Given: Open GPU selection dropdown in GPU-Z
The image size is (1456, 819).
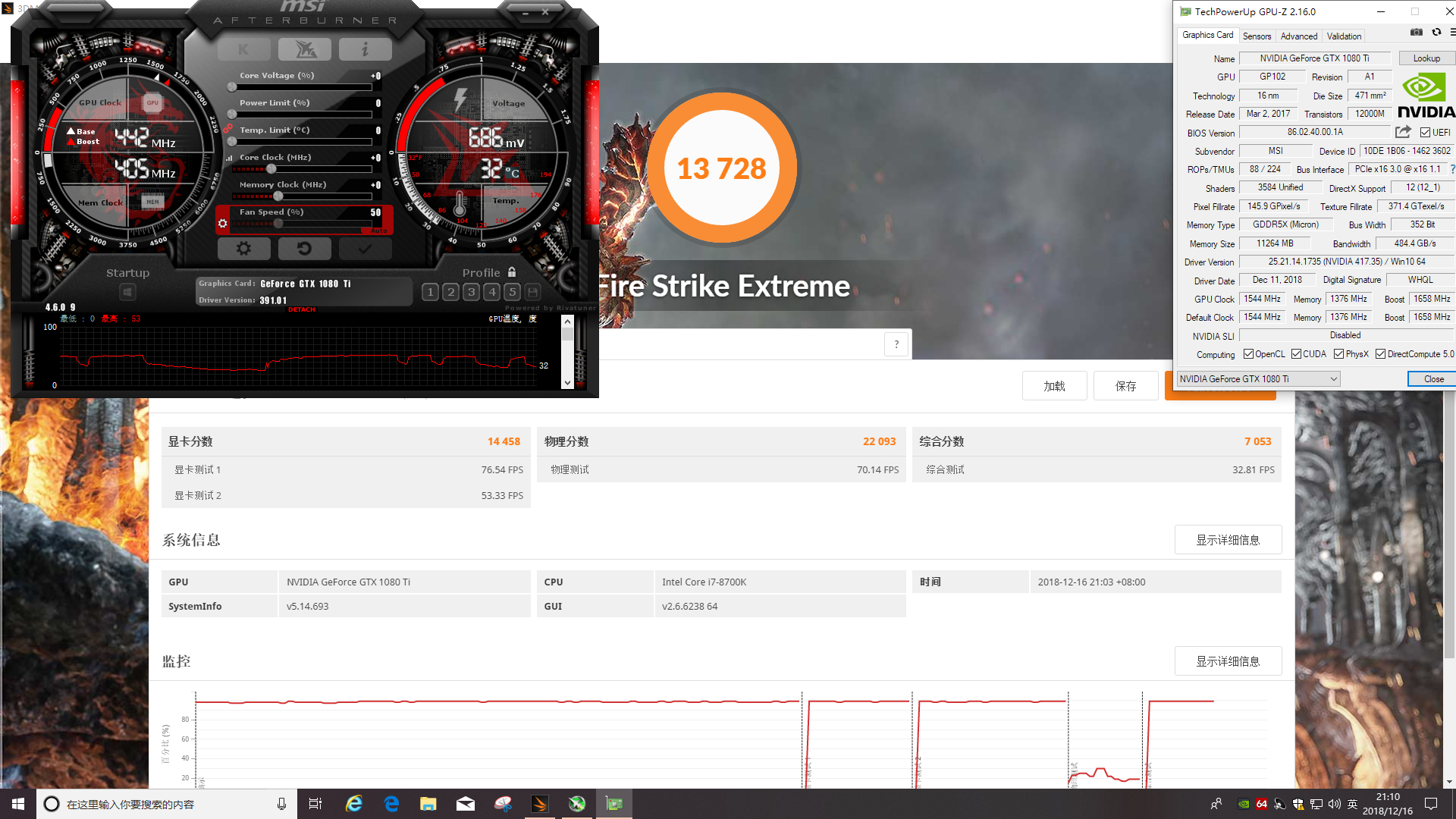Looking at the screenshot, I should point(1259,379).
